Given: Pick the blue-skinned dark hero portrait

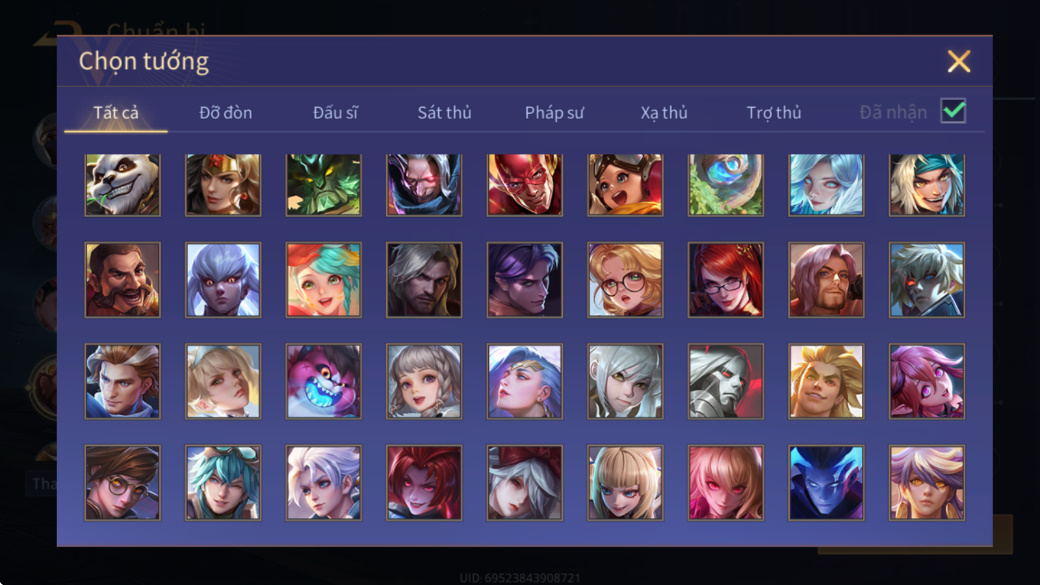Looking at the screenshot, I should point(826,482).
